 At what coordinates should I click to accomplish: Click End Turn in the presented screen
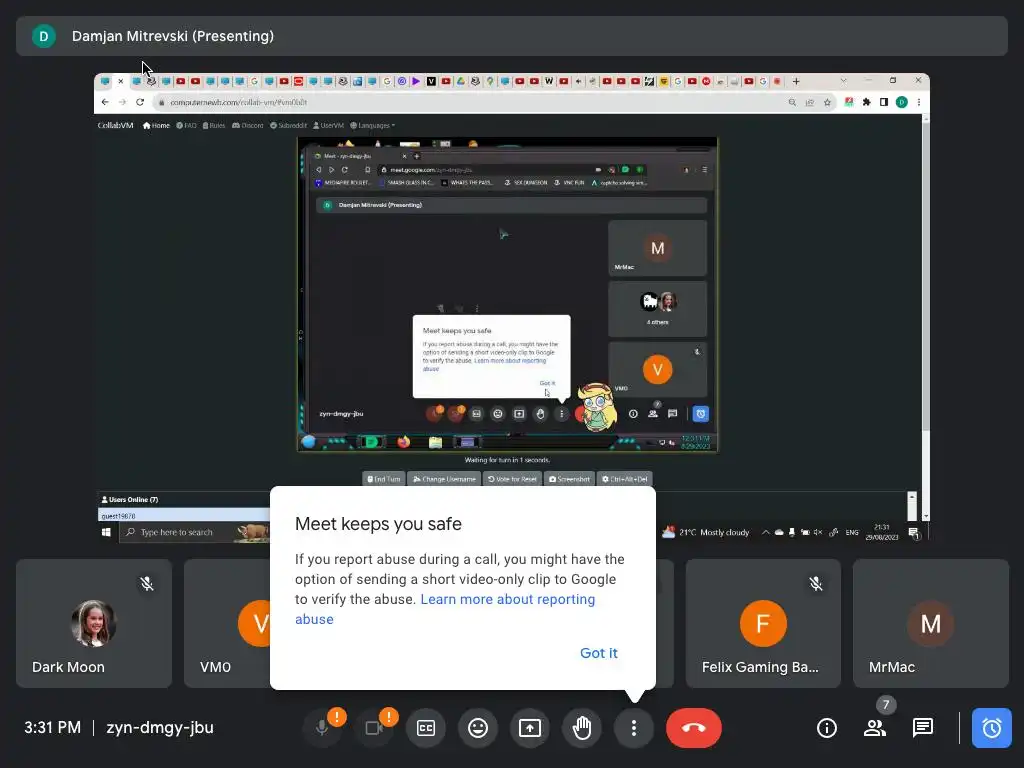pyautogui.click(x=383, y=479)
